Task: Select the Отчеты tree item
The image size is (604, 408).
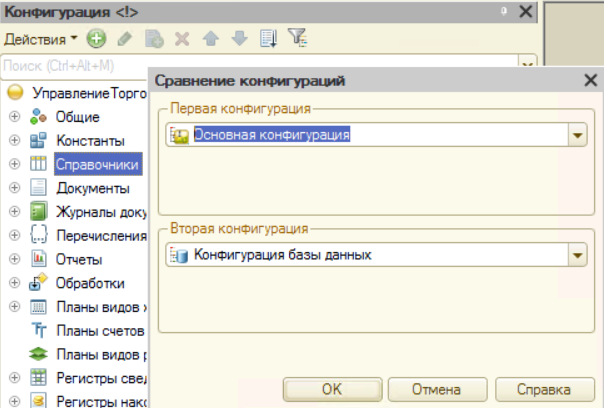Action: click(79, 258)
